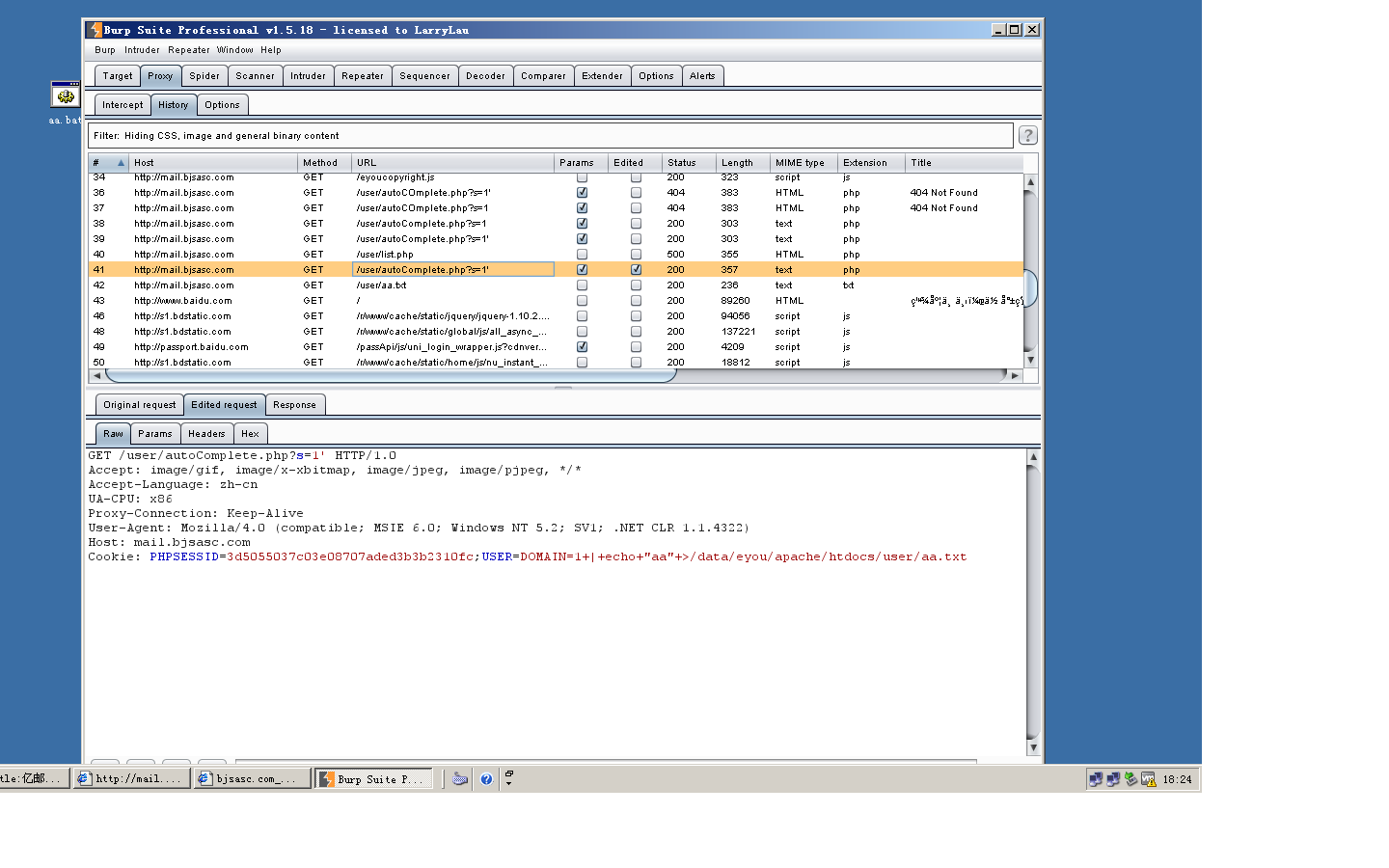
Task: Toggle Edited checkbox for row 41
Action: pyautogui.click(x=636, y=270)
